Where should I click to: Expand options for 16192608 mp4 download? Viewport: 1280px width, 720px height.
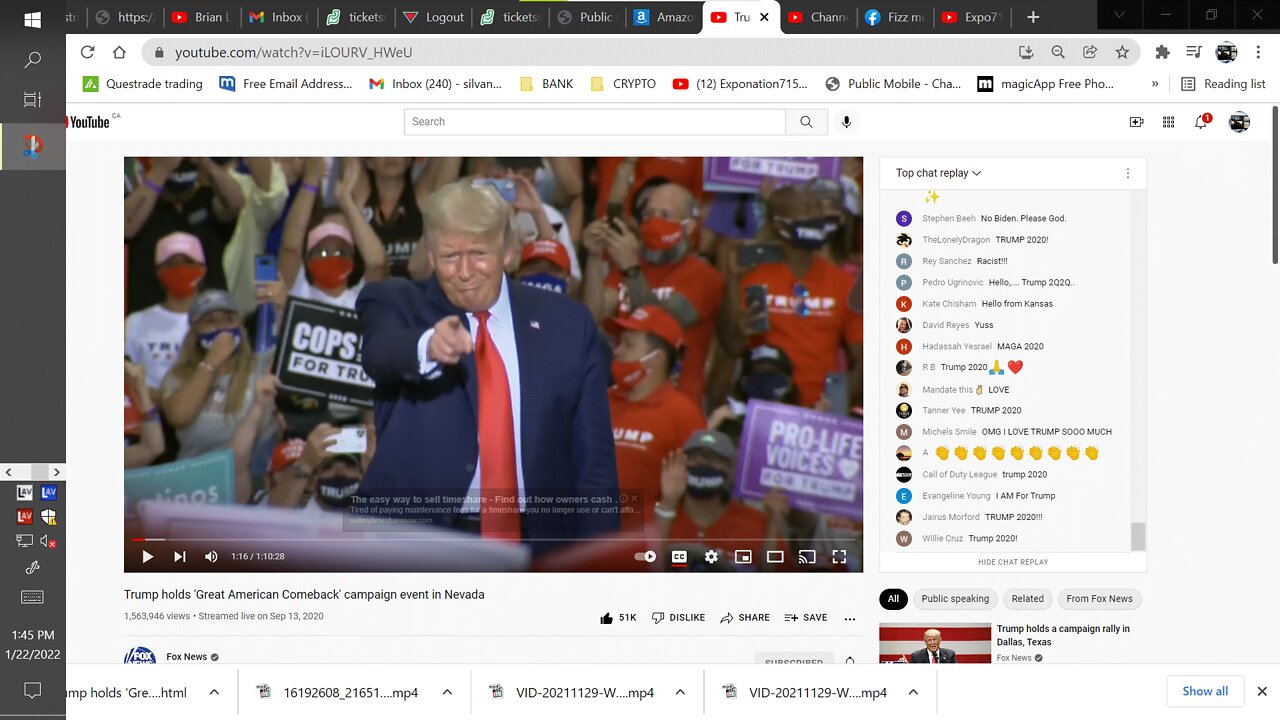[x=447, y=692]
